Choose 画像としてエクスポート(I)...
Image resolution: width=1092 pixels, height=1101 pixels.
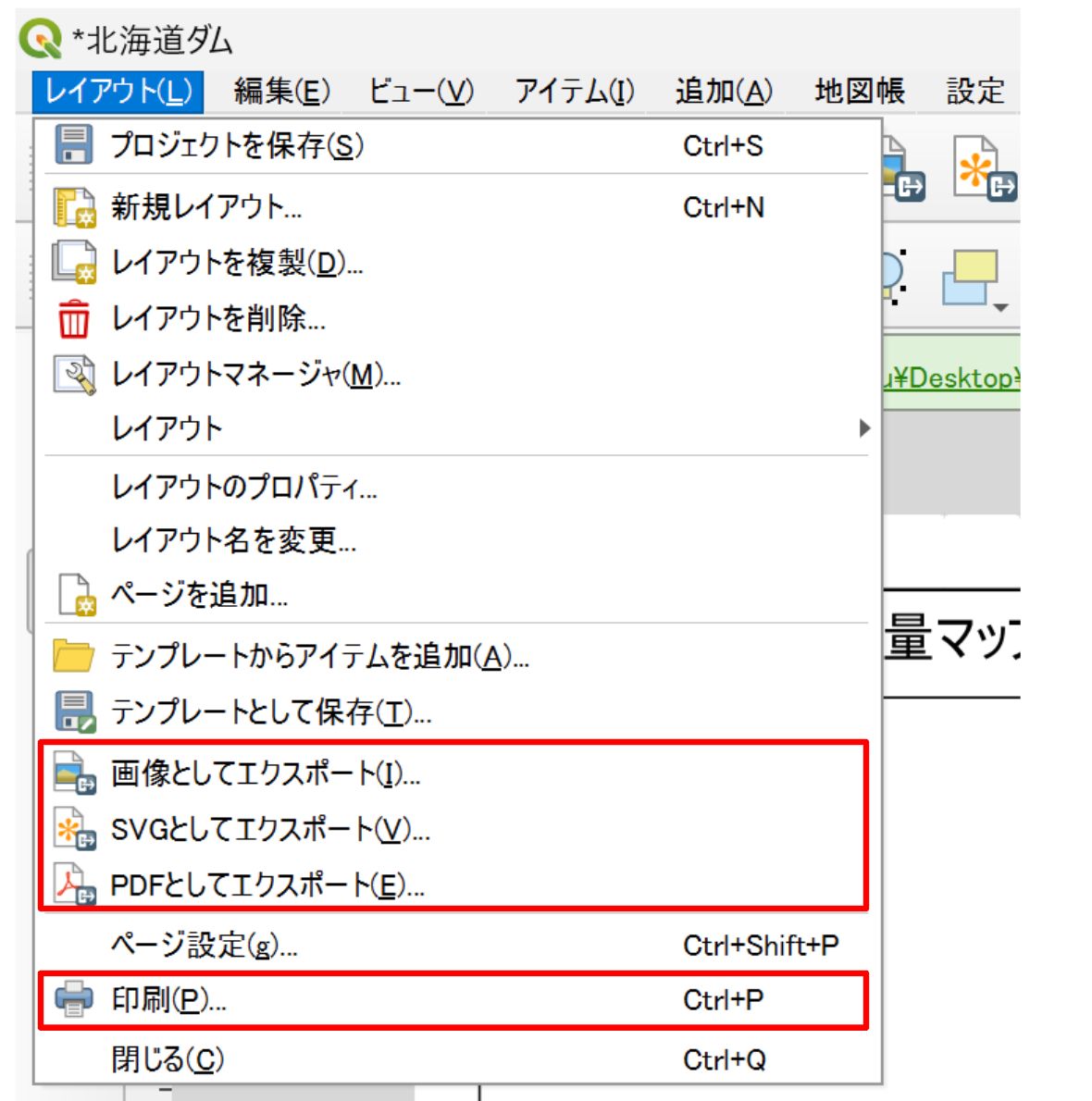click(456, 773)
